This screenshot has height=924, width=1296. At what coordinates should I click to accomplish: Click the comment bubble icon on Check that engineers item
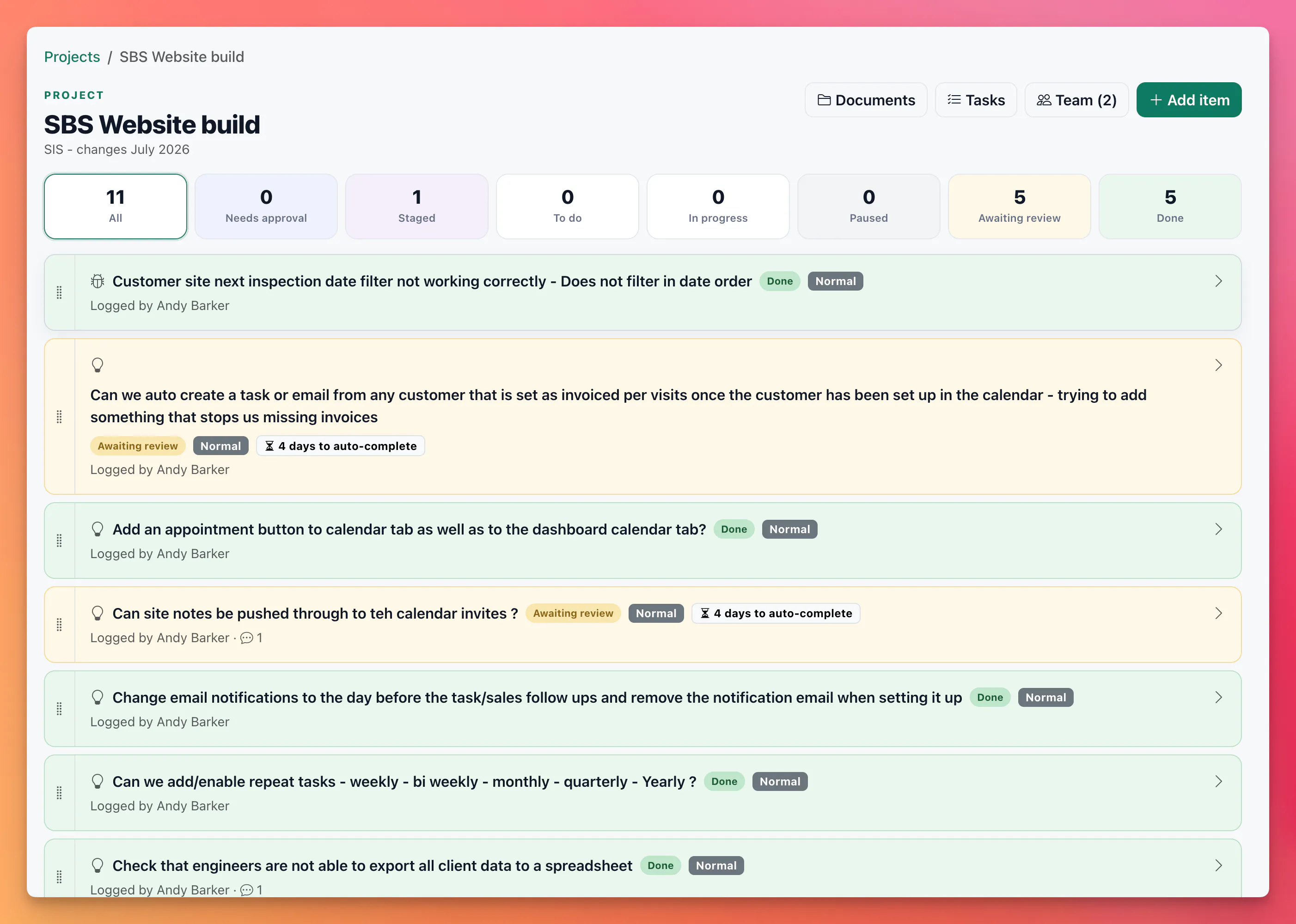click(246, 890)
